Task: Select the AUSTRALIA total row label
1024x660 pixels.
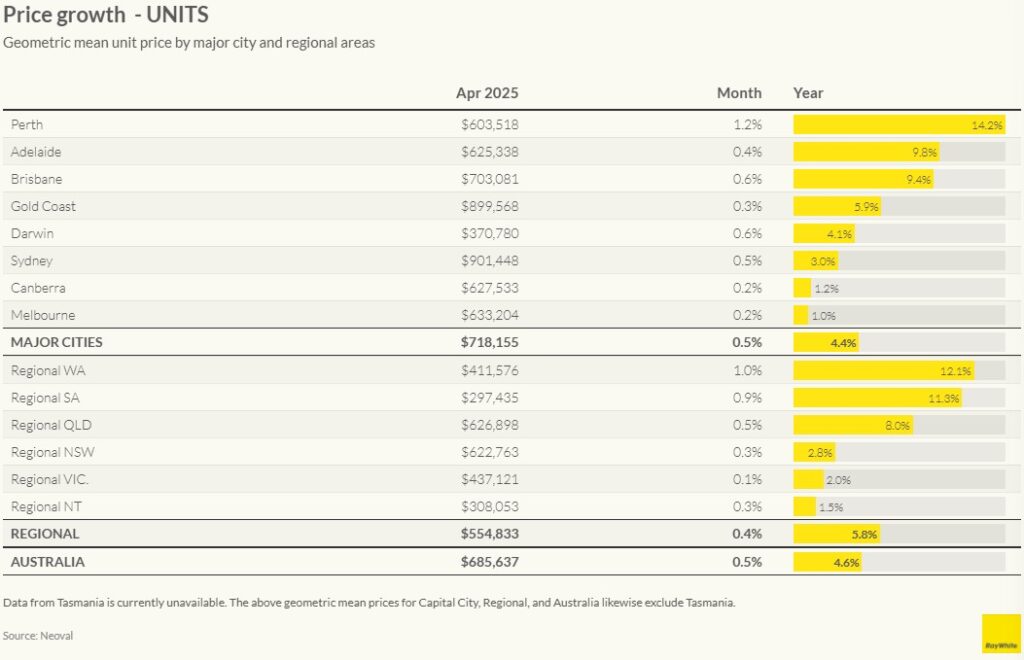Action: [x=47, y=562]
